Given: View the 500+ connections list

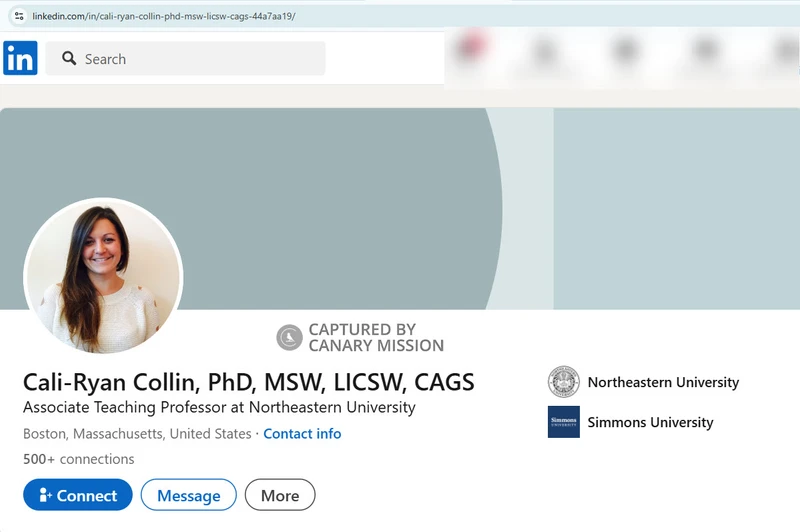Looking at the screenshot, I should [x=78, y=459].
